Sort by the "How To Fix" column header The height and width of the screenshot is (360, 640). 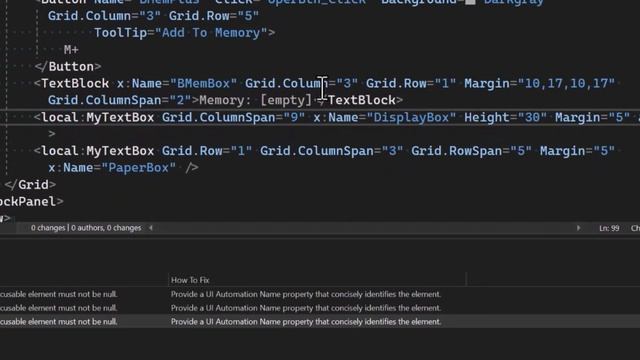190,280
